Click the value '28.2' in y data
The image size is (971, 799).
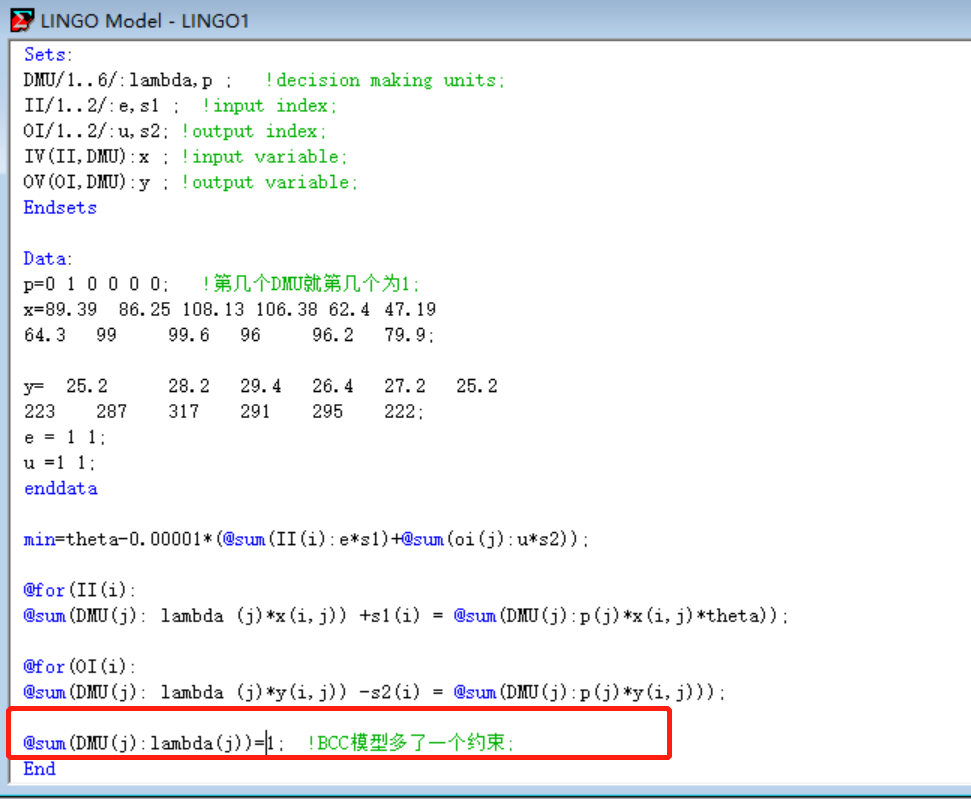(189, 386)
